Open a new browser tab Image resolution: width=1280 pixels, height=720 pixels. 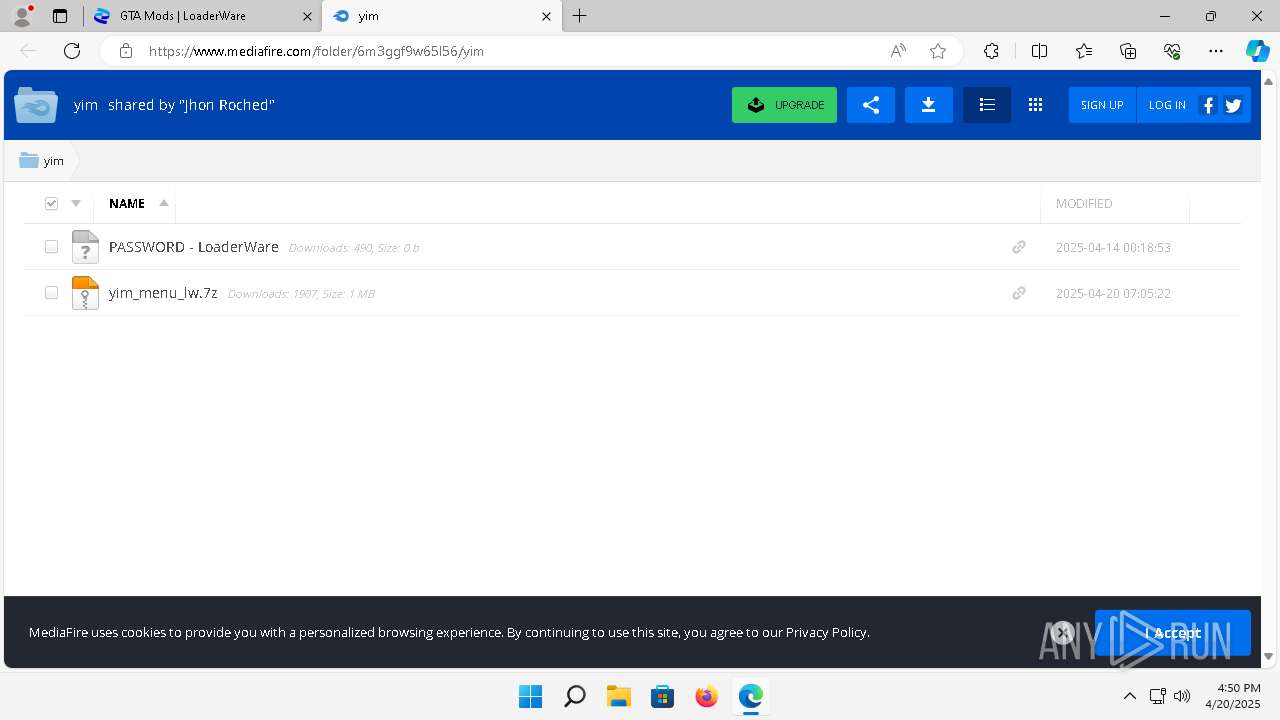(580, 16)
